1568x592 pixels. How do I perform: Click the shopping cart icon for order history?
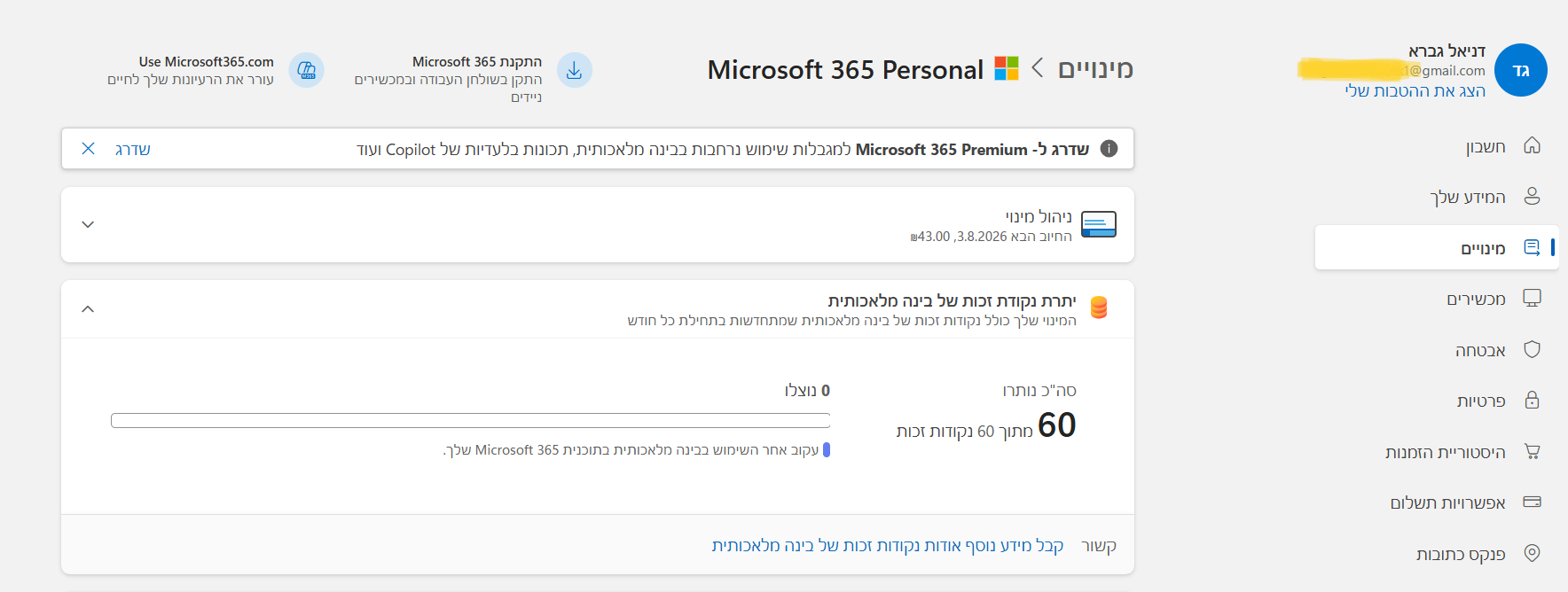pyautogui.click(x=1532, y=451)
